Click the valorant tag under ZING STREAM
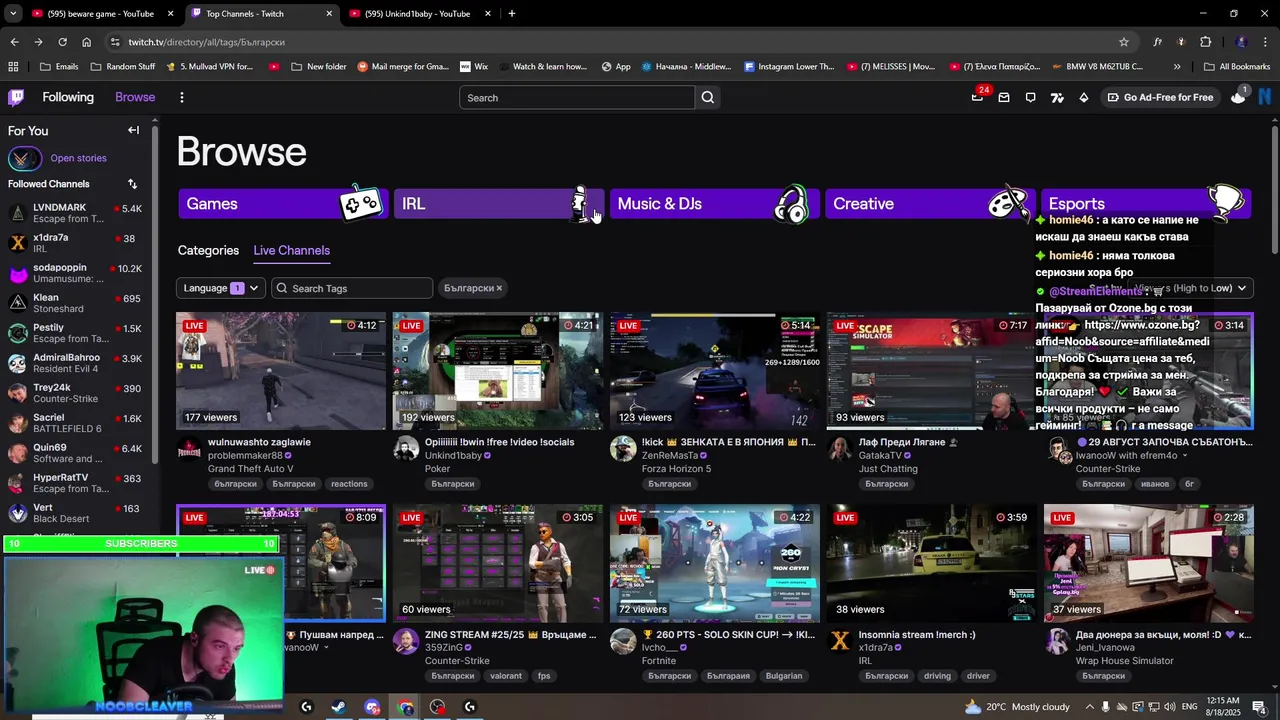This screenshot has height=720, width=1280. (506, 676)
